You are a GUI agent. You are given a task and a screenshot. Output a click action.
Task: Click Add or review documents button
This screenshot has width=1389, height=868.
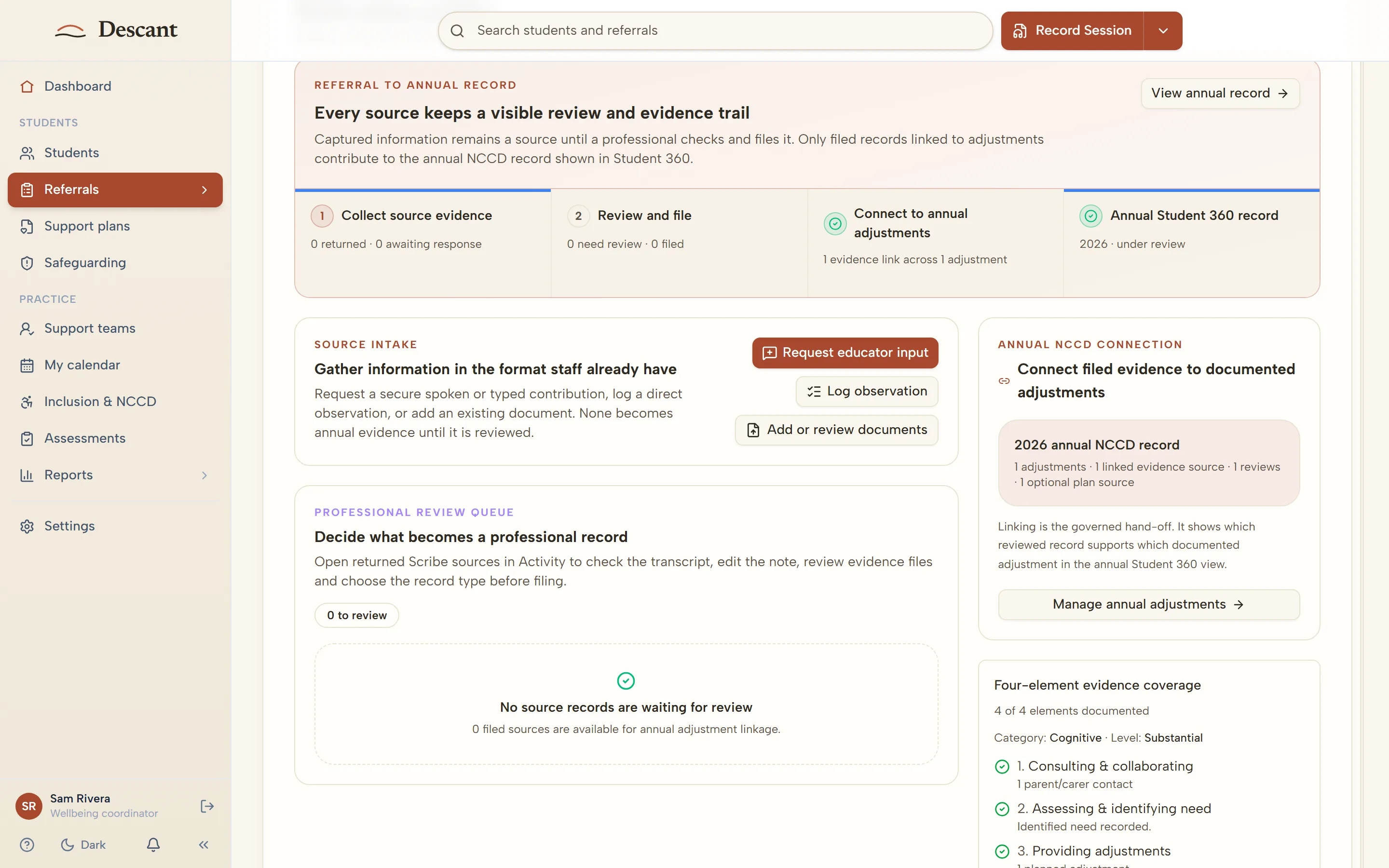click(836, 429)
